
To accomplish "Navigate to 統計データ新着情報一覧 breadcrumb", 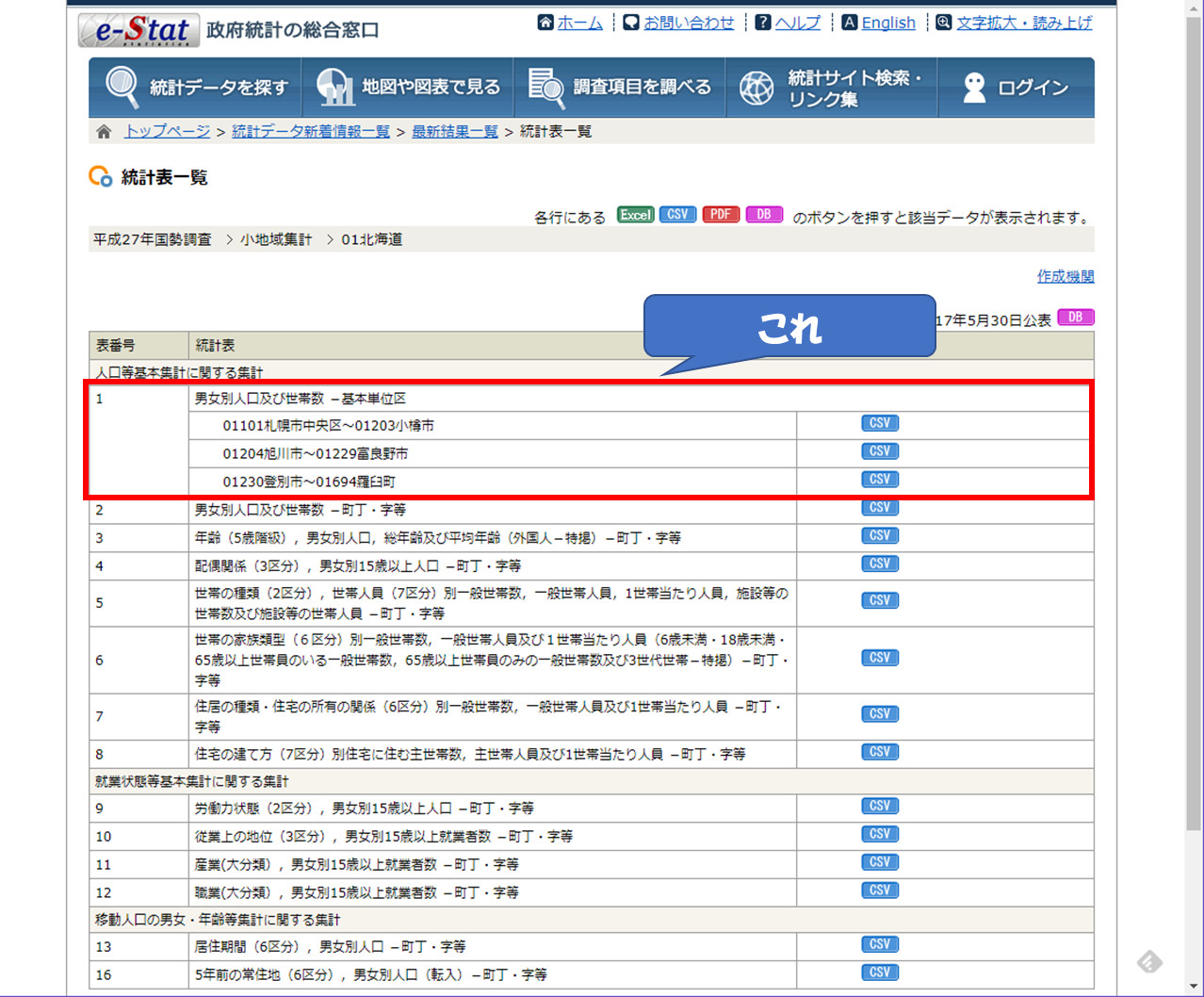I will 310,131.
